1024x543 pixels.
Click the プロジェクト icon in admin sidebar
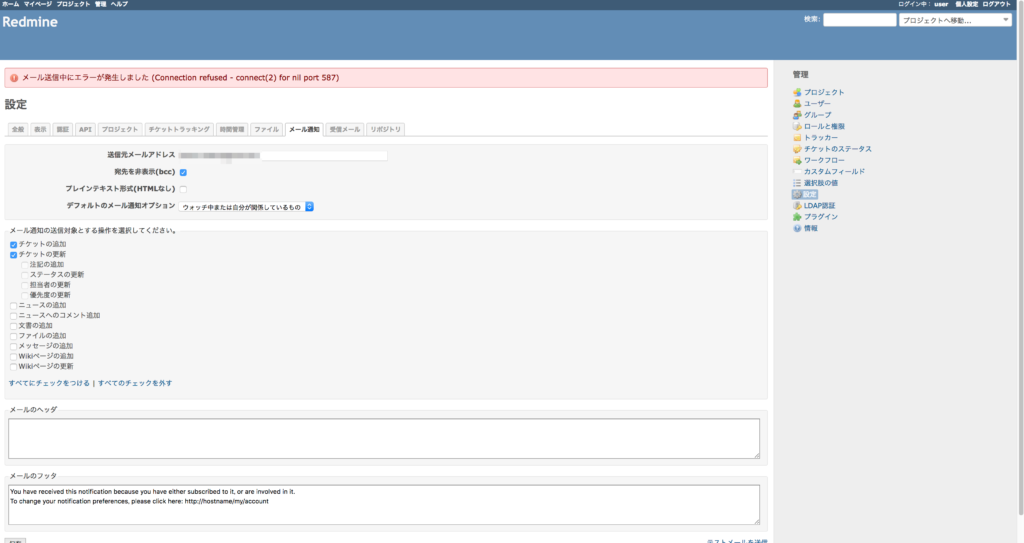click(797, 93)
